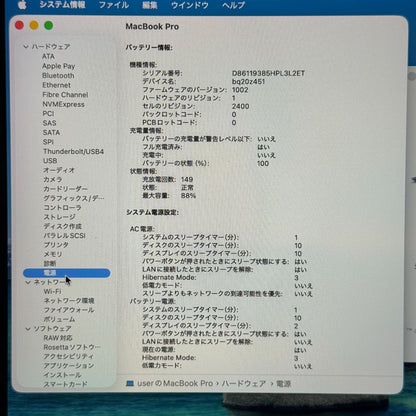Click 電源 in the path bar

coord(283,384)
